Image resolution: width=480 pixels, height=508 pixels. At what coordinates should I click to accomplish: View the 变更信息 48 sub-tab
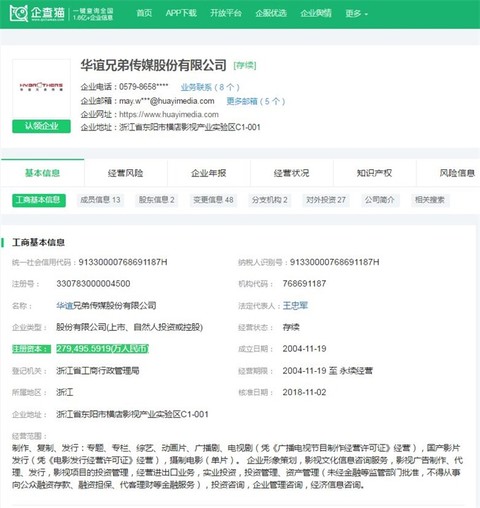coord(213,200)
